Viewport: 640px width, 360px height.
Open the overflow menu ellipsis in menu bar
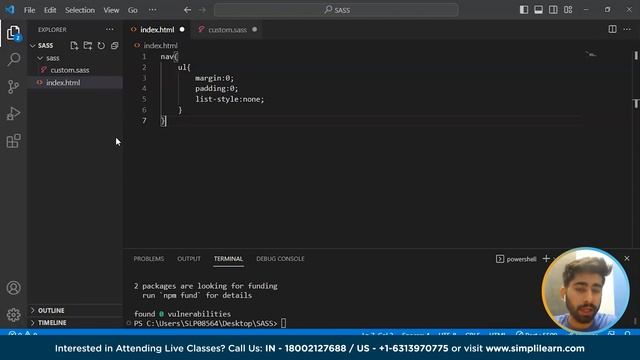coord(152,10)
